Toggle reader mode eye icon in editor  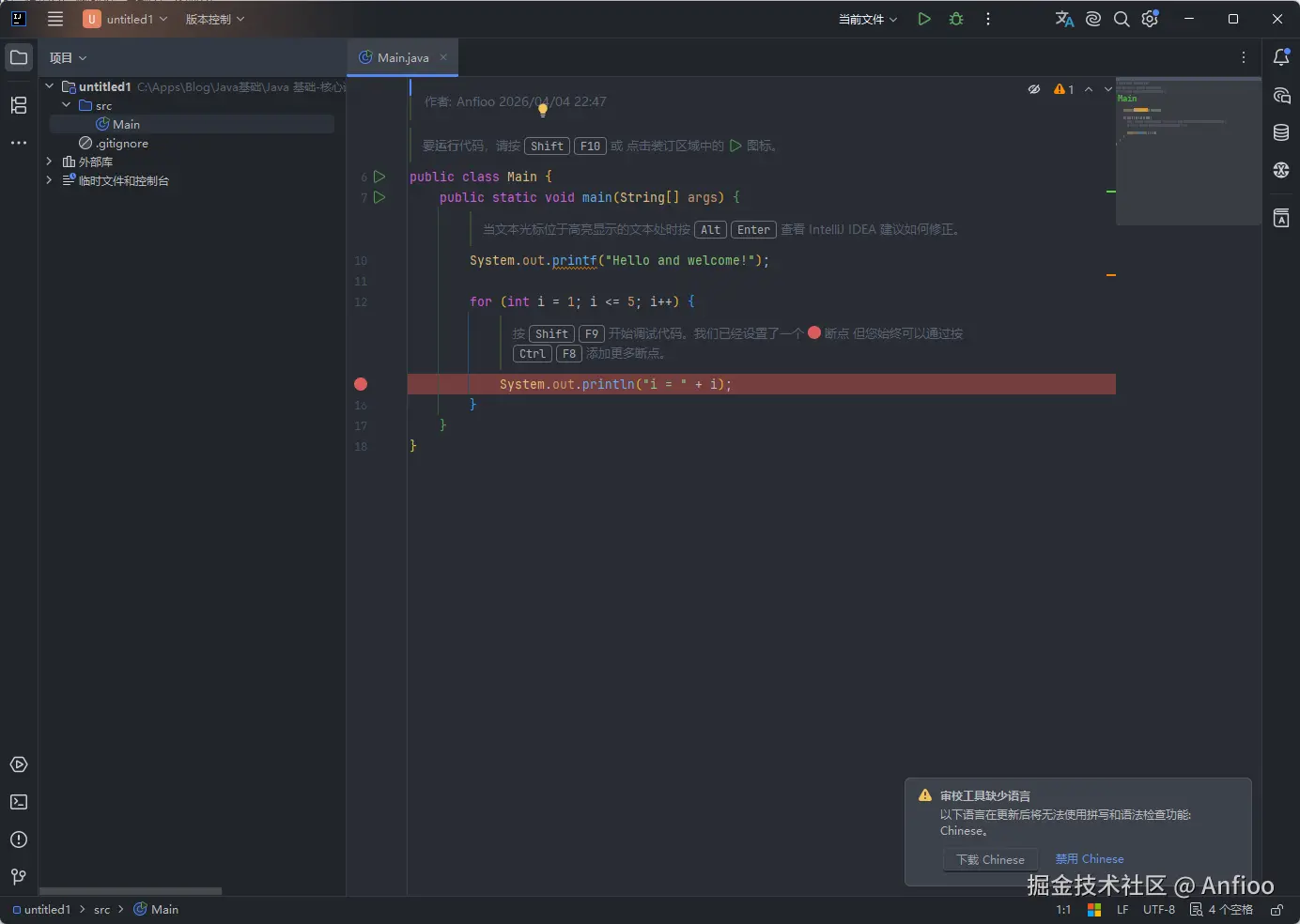coord(1034,89)
